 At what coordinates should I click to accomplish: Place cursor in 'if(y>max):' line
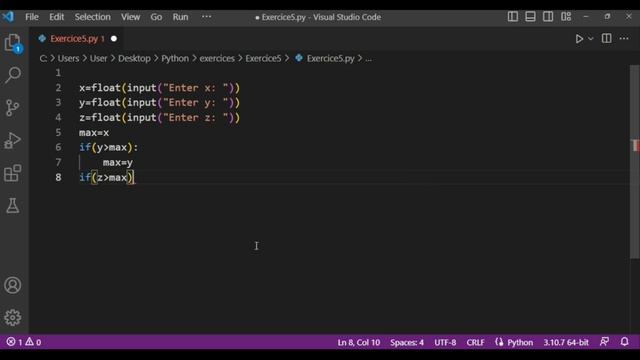(x=109, y=147)
